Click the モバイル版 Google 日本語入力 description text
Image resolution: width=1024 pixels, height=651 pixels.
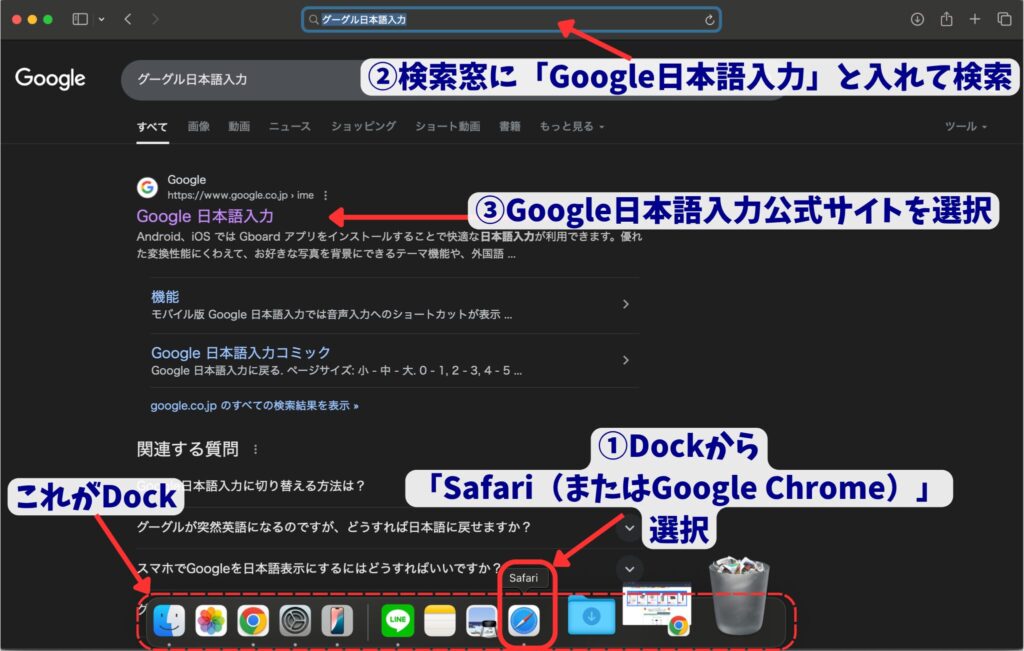332,315
